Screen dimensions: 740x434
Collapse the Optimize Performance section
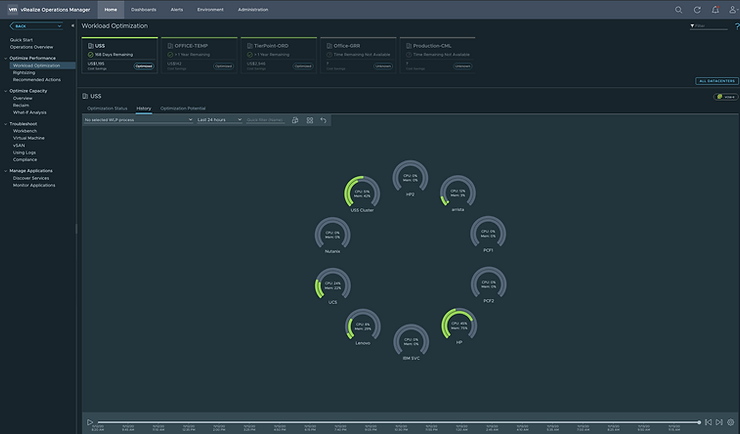click(6, 58)
